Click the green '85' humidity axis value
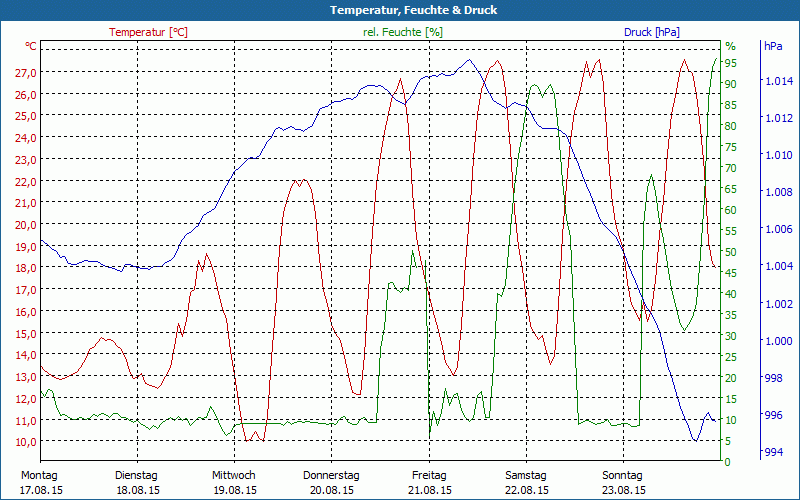This screenshot has height=500, width=800. (x=731, y=106)
